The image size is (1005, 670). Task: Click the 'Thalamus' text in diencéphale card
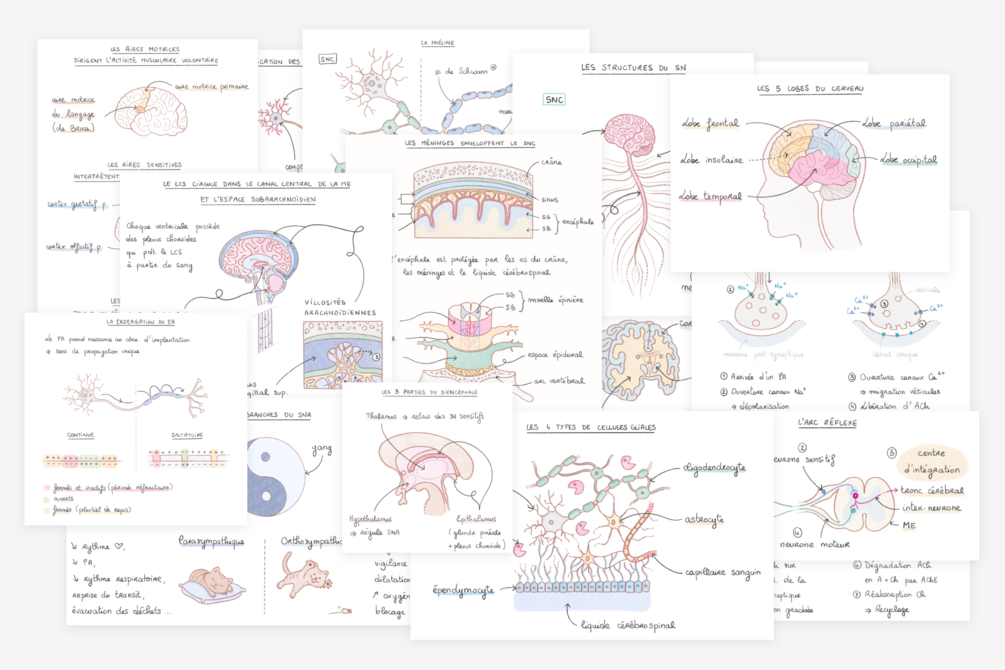click(x=381, y=415)
